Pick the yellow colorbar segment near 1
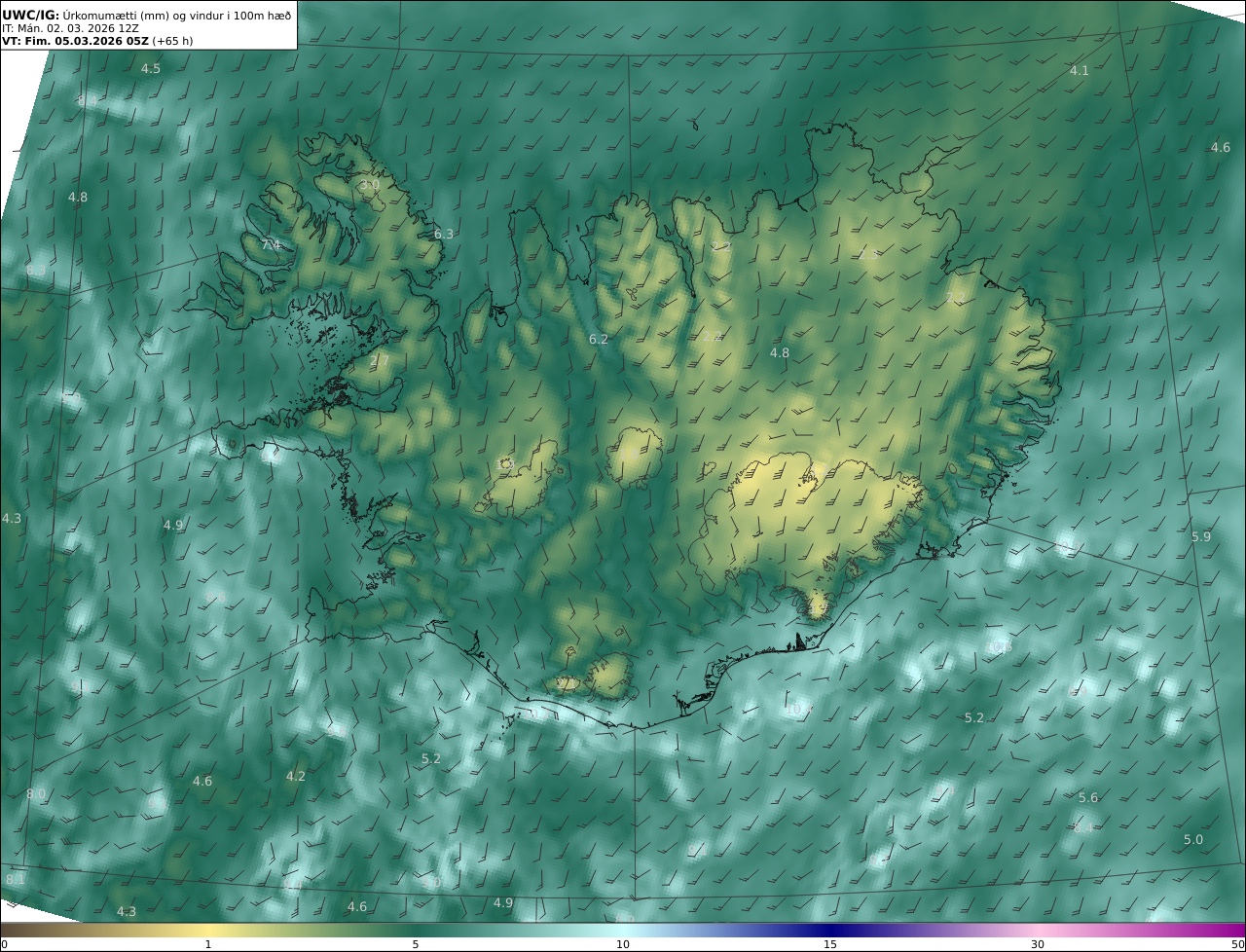This screenshot has height=952, width=1246. tap(208, 930)
